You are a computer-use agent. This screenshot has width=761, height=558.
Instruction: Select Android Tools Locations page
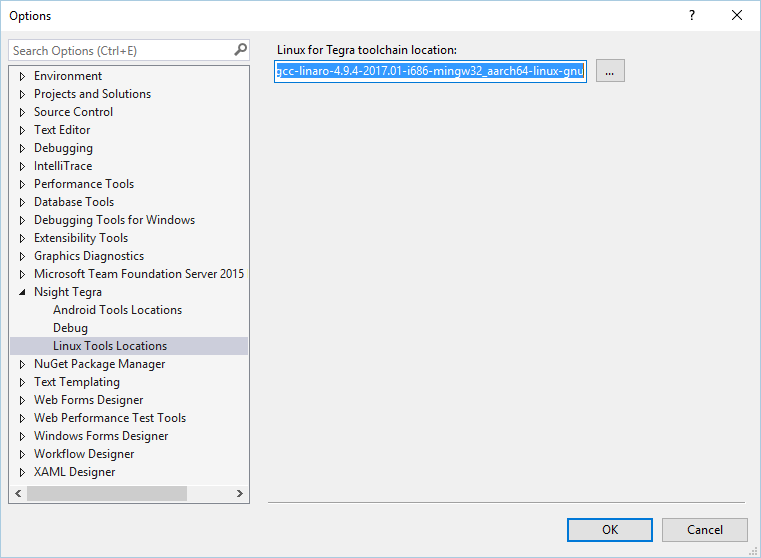click(x=117, y=310)
